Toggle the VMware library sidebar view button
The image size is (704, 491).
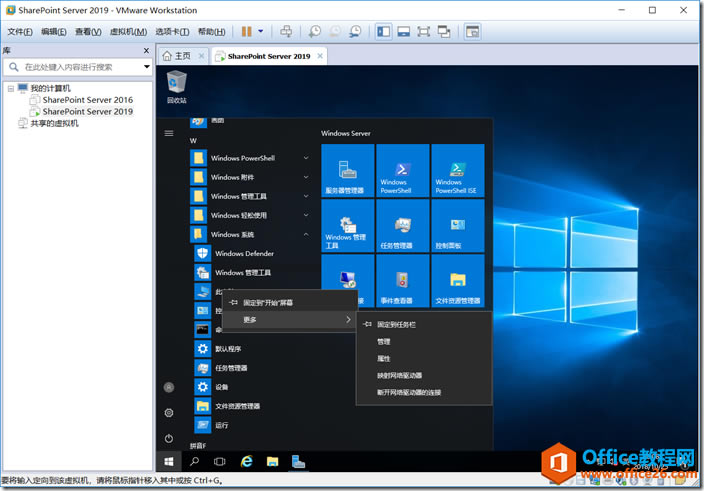(x=384, y=31)
